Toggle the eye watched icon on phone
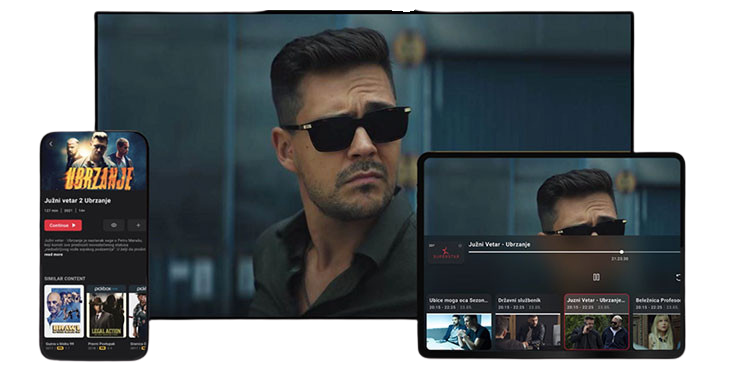Image resolution: width=729 pixels, height=370 pixels. tap(113, 225)
